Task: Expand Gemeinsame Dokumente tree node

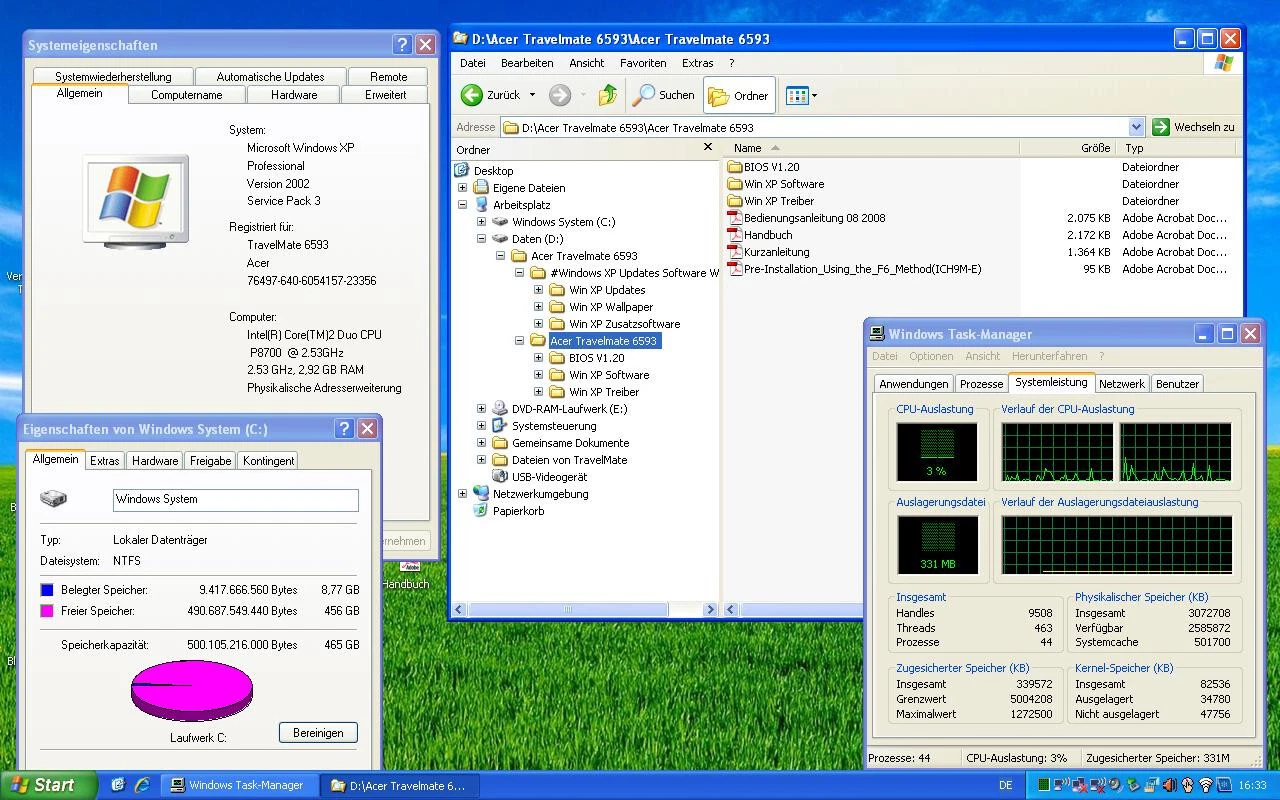Action: click(481, 443)
